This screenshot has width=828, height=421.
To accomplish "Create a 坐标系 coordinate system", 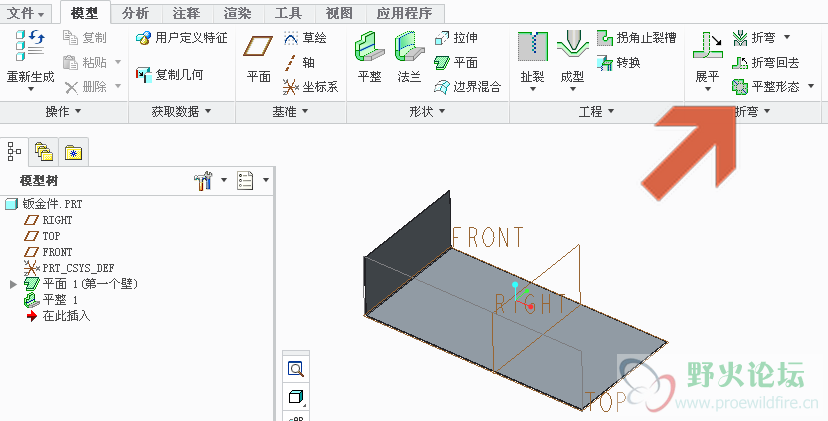I will 310,87.
